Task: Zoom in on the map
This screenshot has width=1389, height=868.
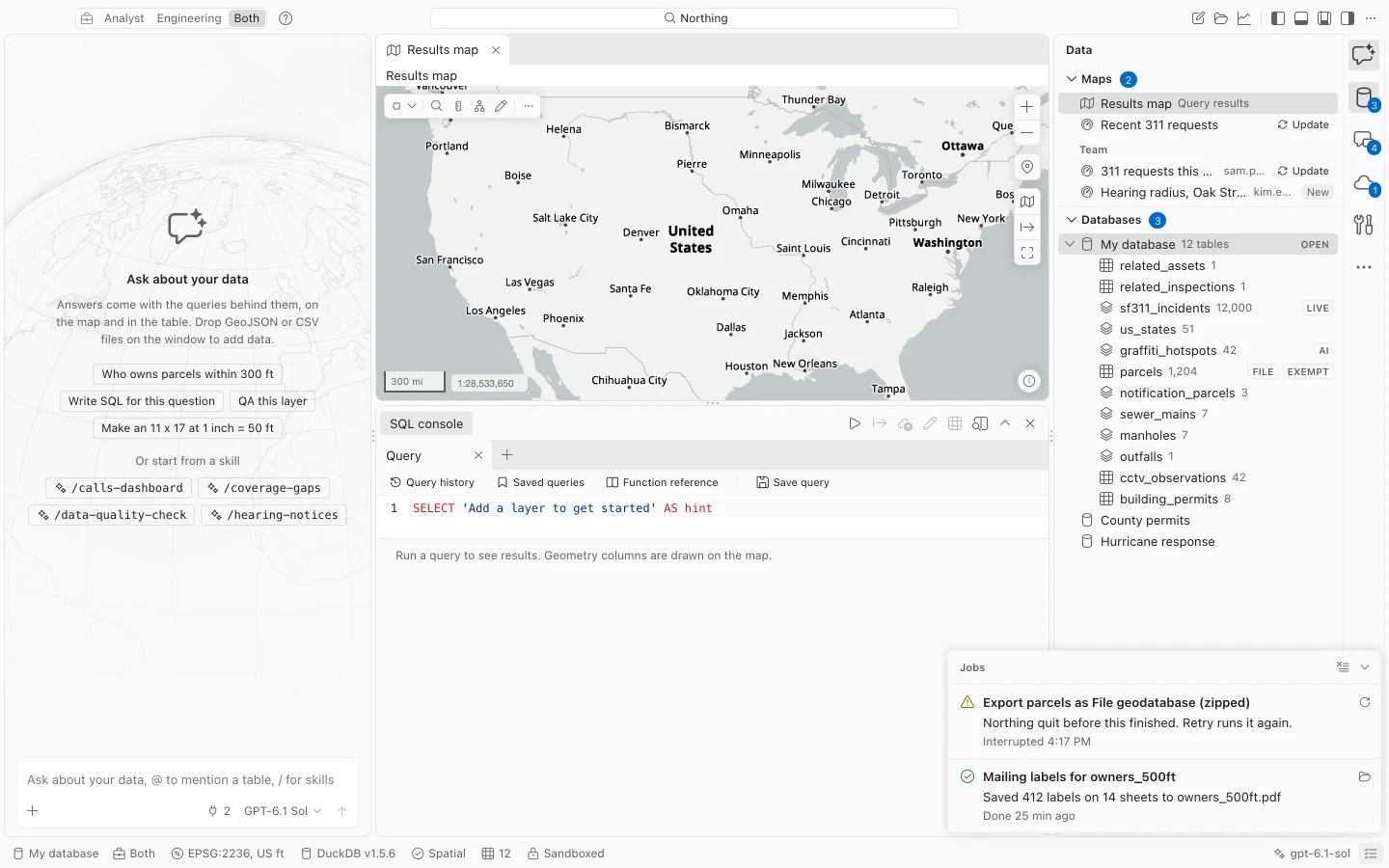Action: click(x=1027, y=107)
